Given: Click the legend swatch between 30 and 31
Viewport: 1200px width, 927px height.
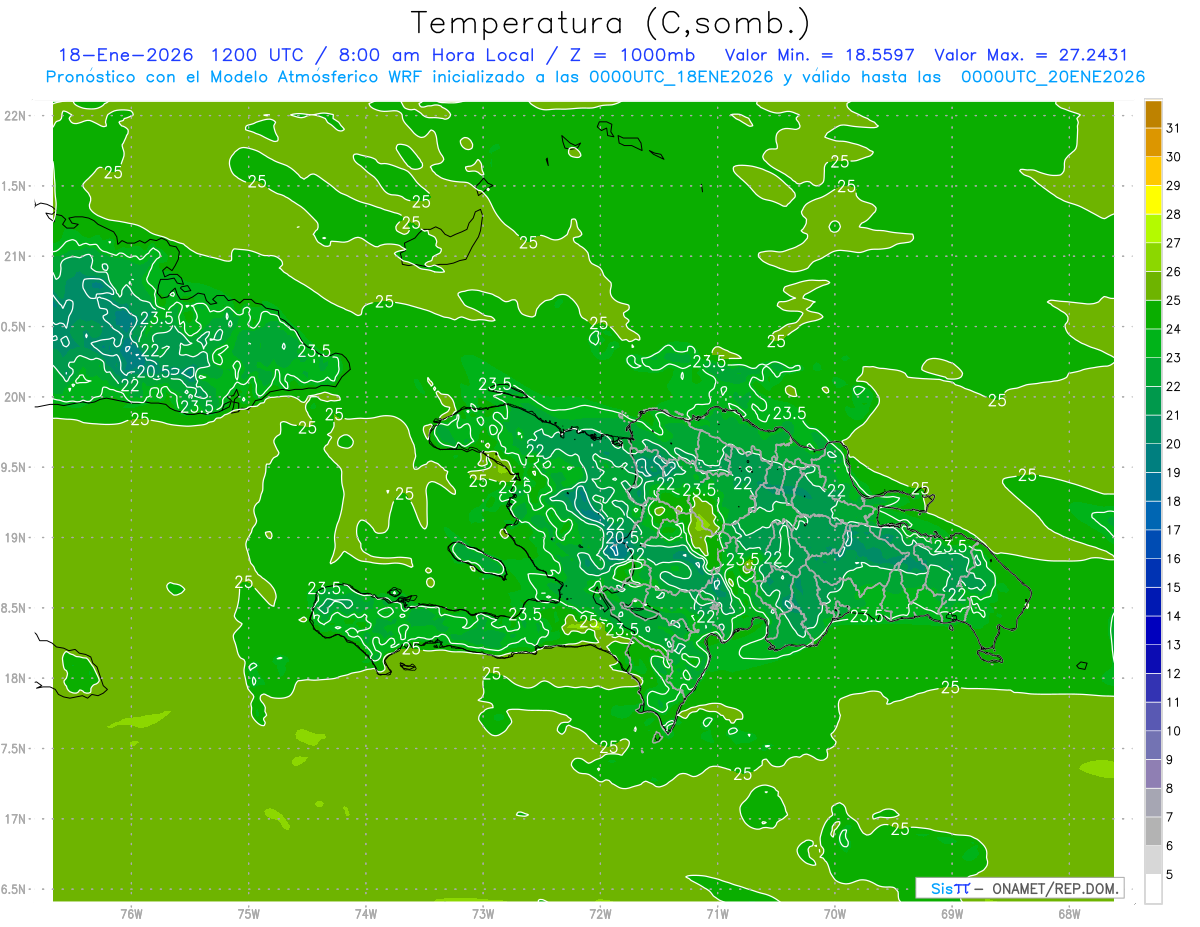Looking at the screenshot, I should click(x=1153, y=143).
